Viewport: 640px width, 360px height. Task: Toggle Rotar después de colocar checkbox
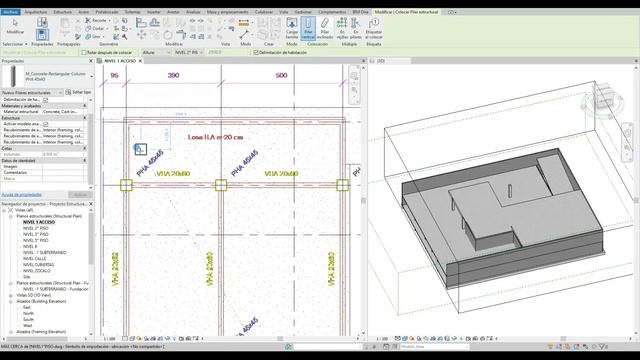(x=84, y=52)
